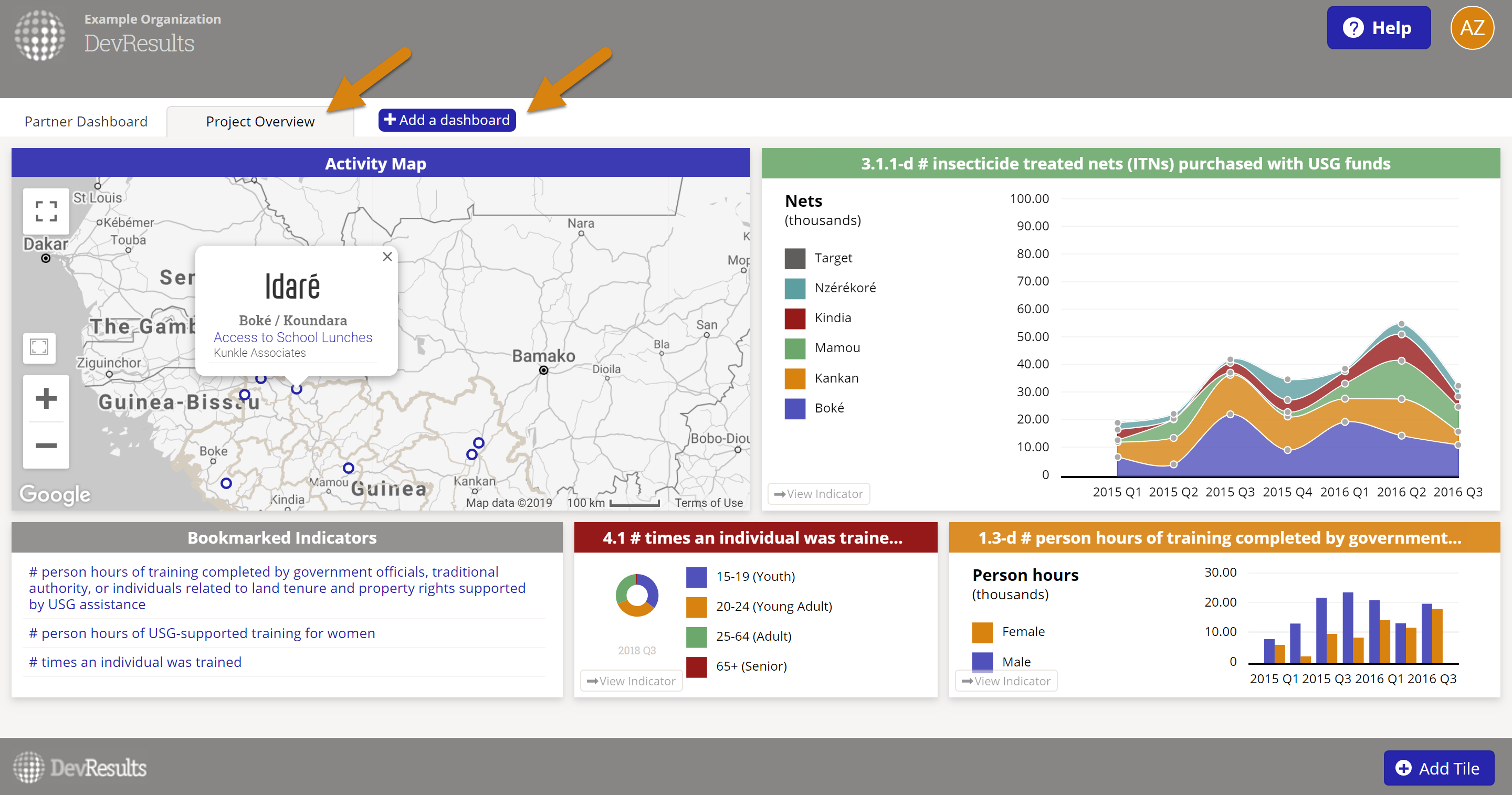Open the Access to School Lunches link

coord(292,337)
